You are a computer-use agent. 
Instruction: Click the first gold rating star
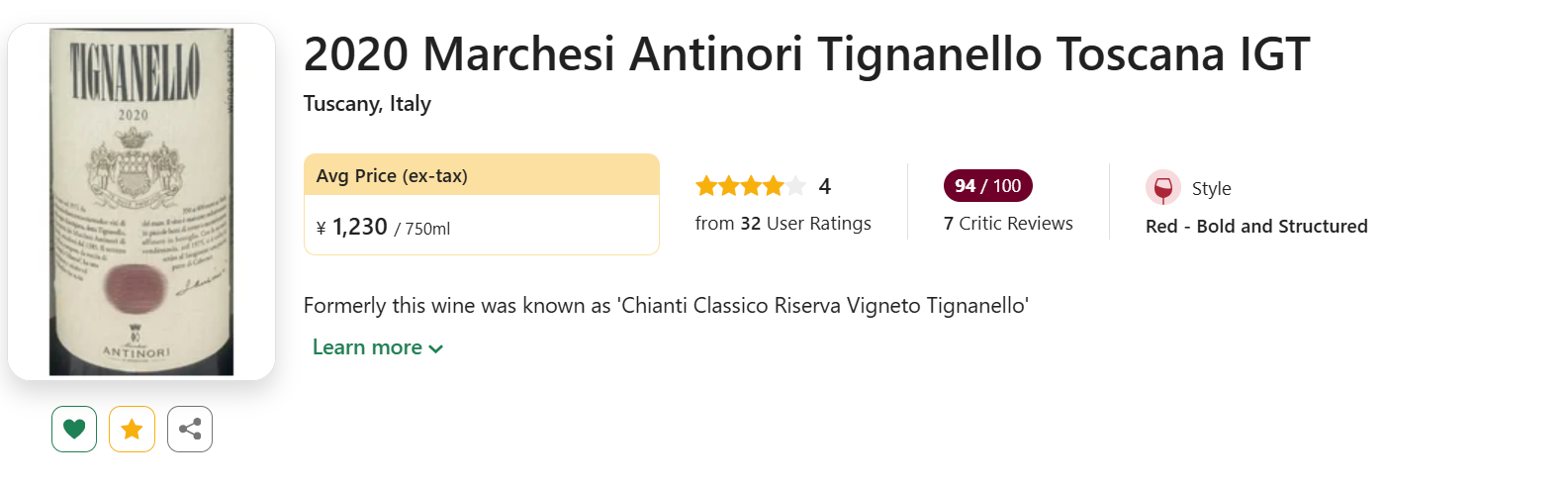pos(706,186)
